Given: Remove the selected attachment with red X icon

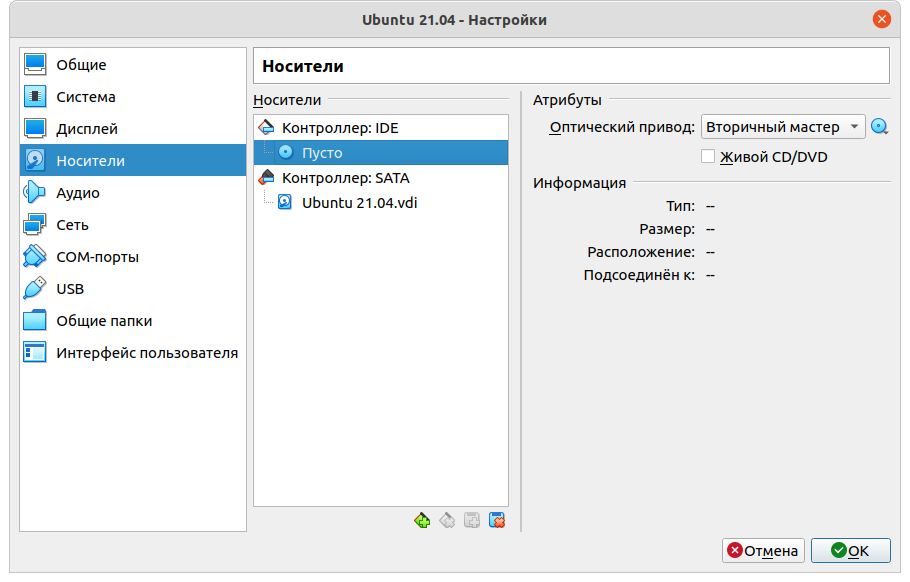Looking at the screenshot, I should 497,520.
